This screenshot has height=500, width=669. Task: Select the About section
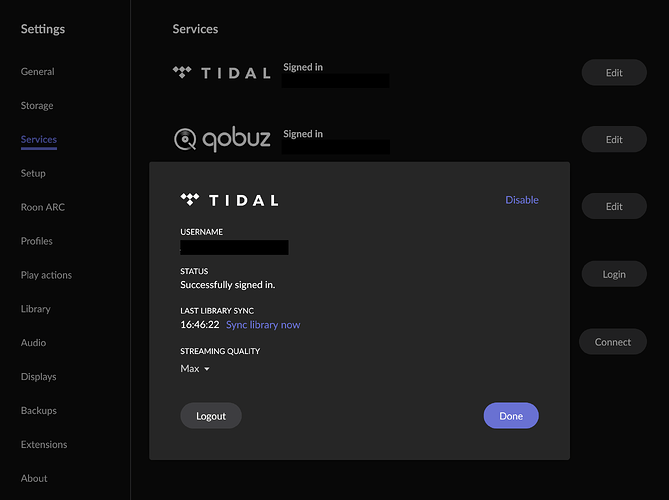coord(34,478)
